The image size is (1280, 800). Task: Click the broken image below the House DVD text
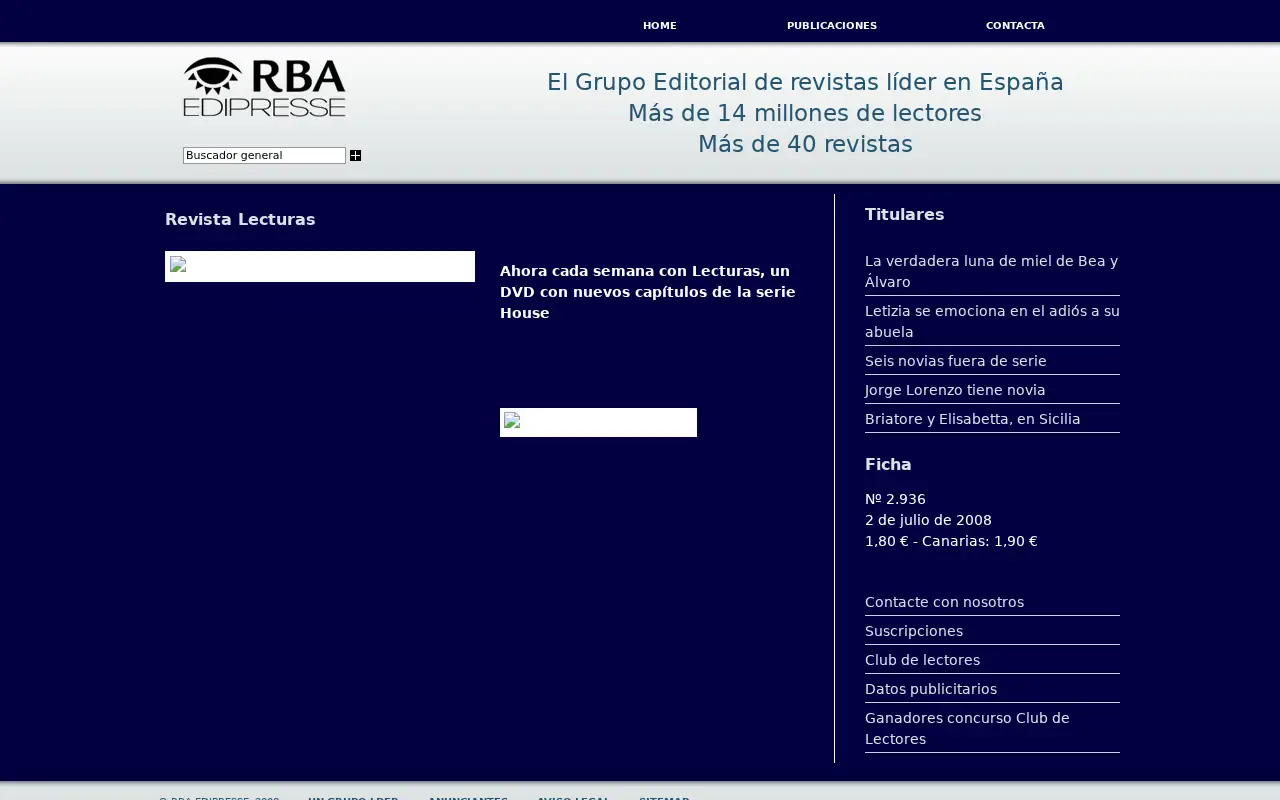click(598, 422)
